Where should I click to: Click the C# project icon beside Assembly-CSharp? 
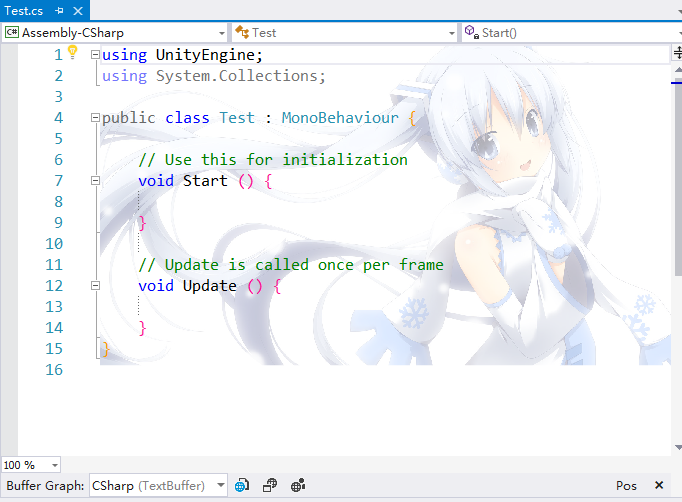(x=12, y=33)
